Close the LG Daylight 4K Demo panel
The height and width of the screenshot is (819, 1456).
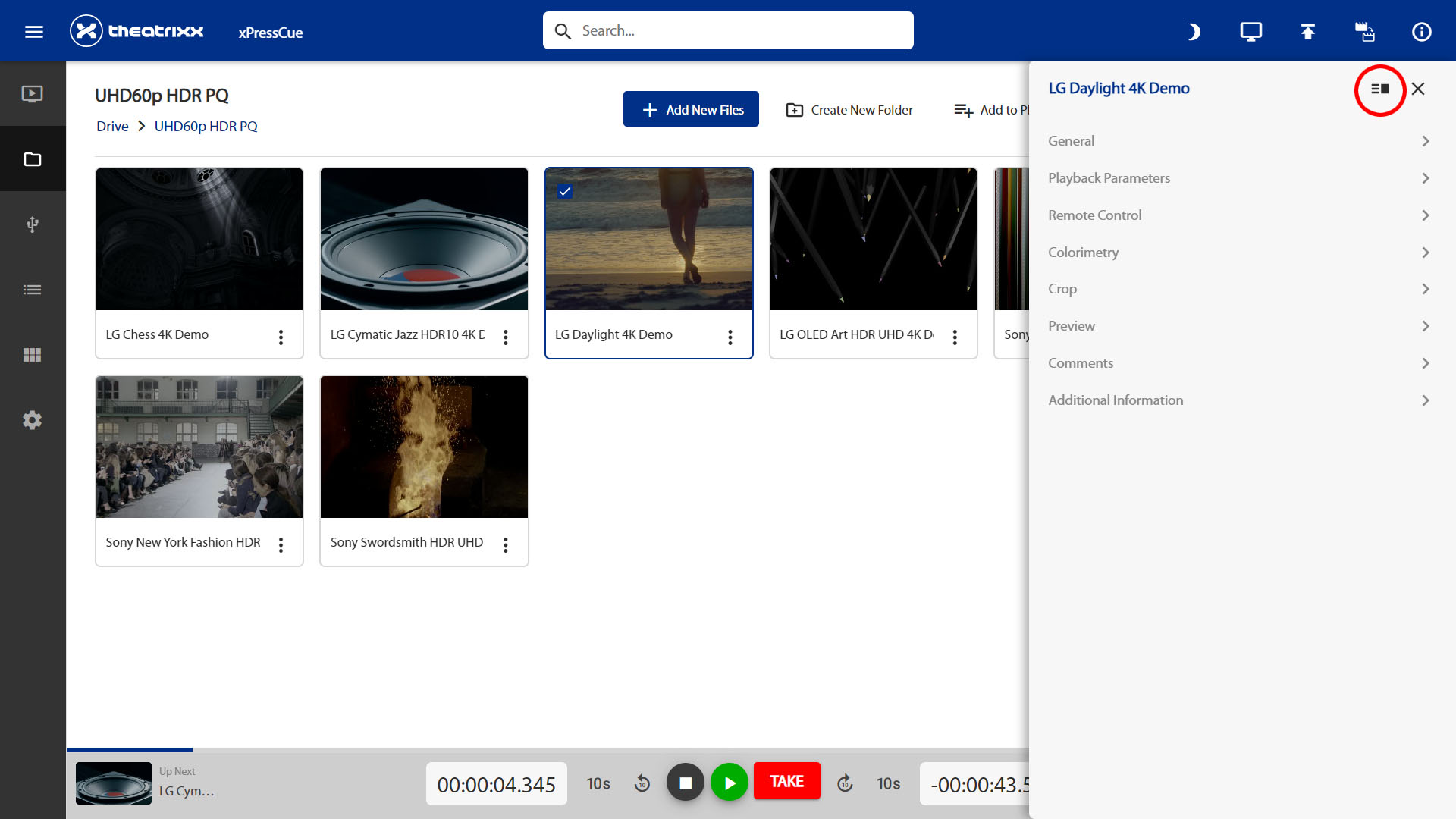point(1418,89)
